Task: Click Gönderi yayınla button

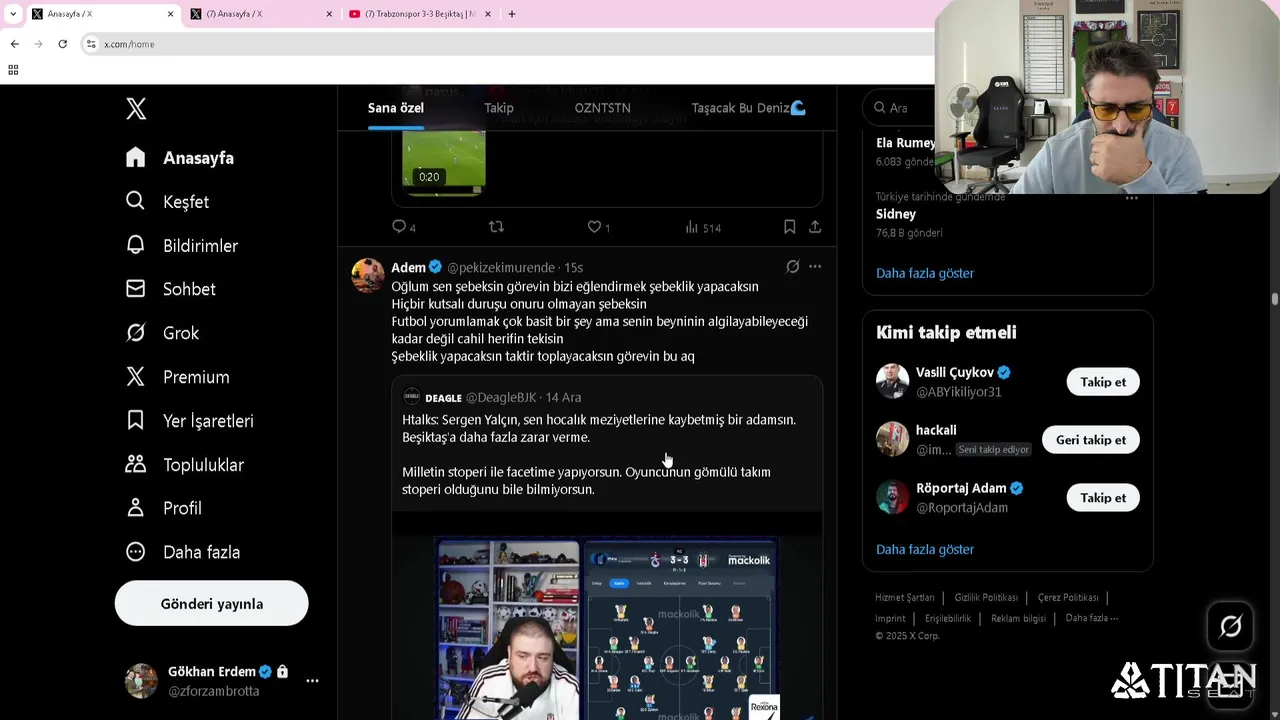Action: [211, 604]
